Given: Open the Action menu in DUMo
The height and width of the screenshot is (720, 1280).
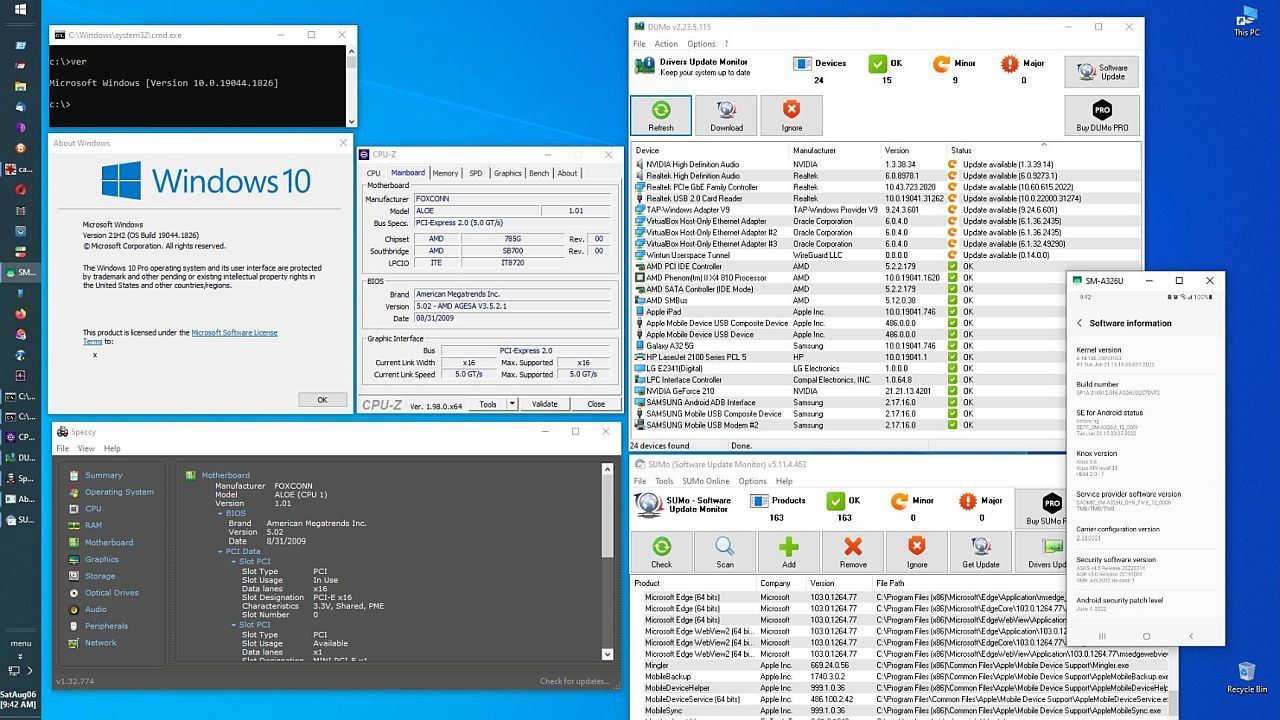Looking at the screenshot, I should (666, 44).
